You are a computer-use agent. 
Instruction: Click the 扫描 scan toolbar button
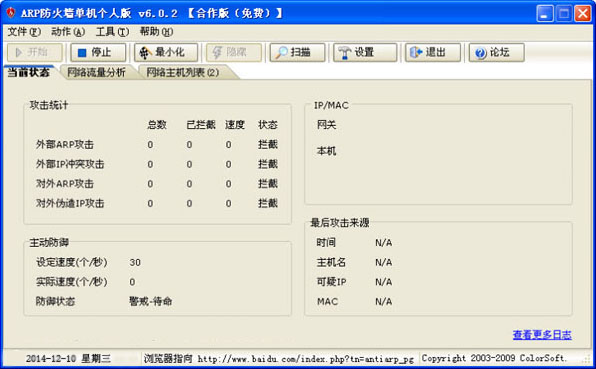[297, 52]
